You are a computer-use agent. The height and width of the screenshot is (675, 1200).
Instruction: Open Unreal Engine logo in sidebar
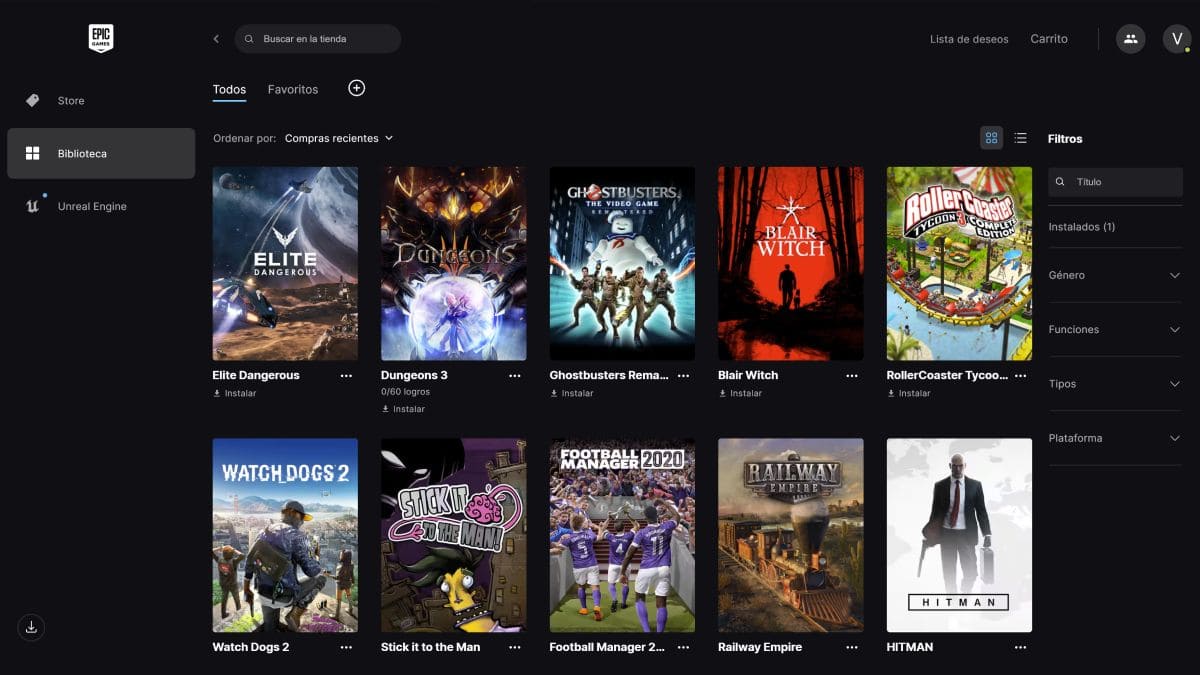click(33, 205)
